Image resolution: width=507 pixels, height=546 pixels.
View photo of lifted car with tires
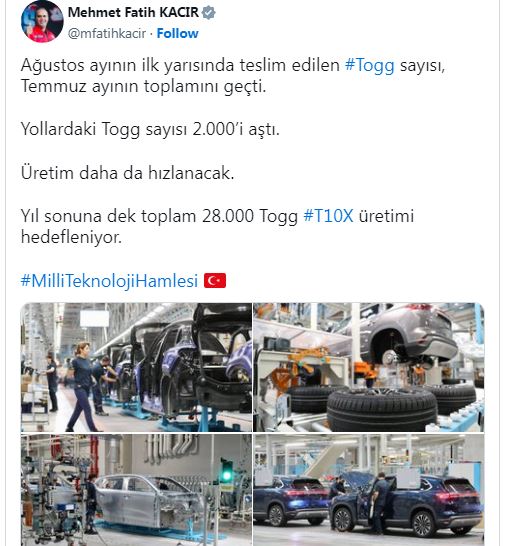[x=369, y=367]
